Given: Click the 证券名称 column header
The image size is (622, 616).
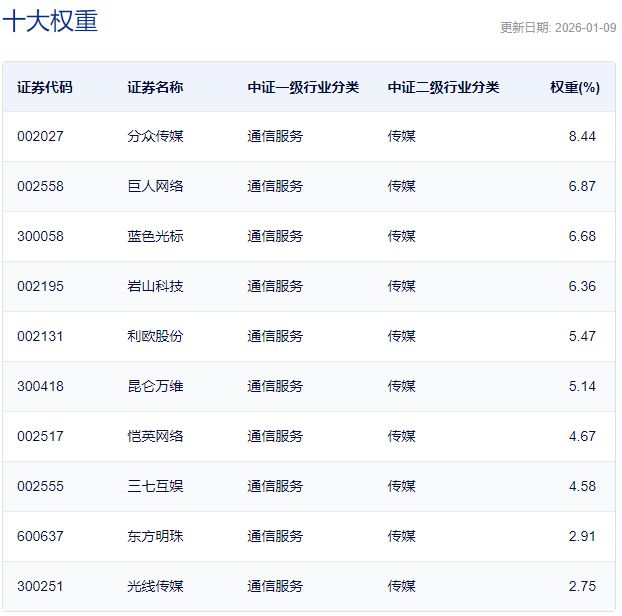Looking at the screenshot, I should [155, 87].
